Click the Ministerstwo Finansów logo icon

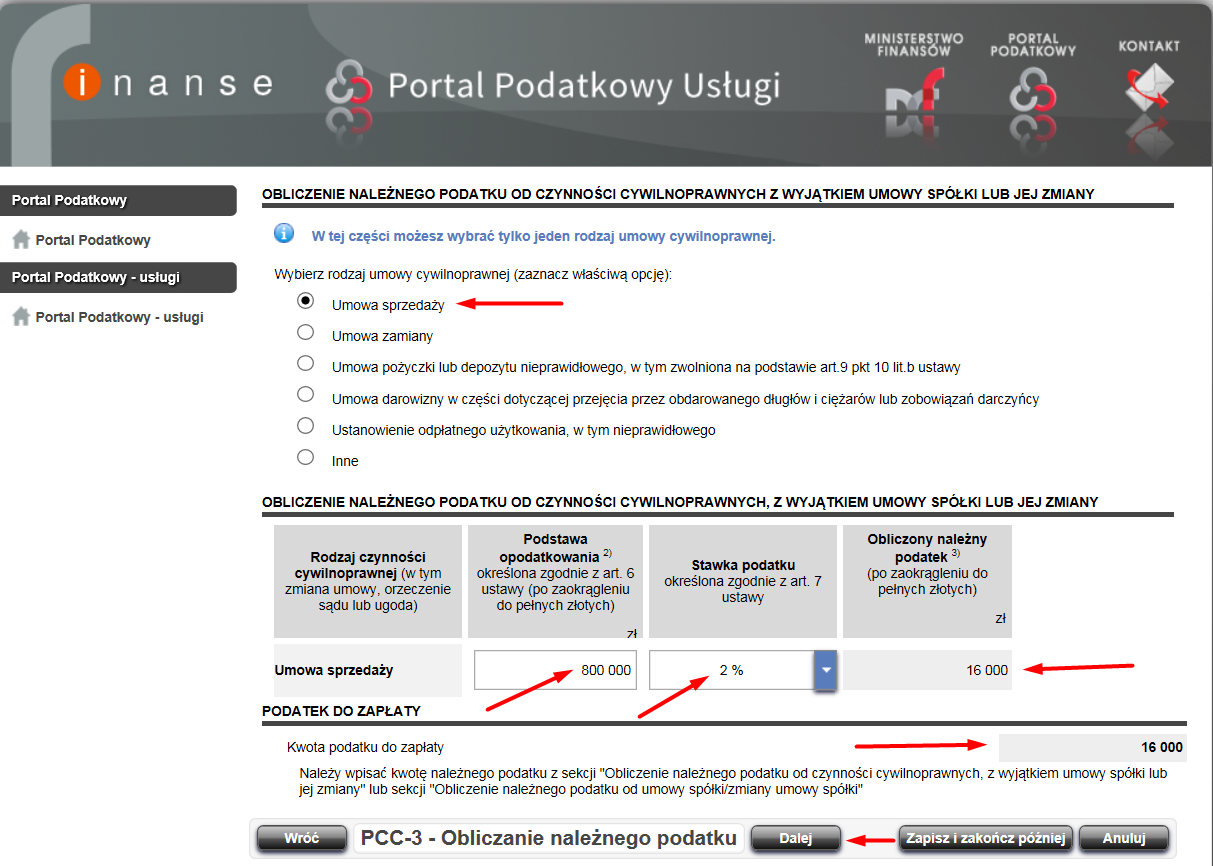coord(914,92)
